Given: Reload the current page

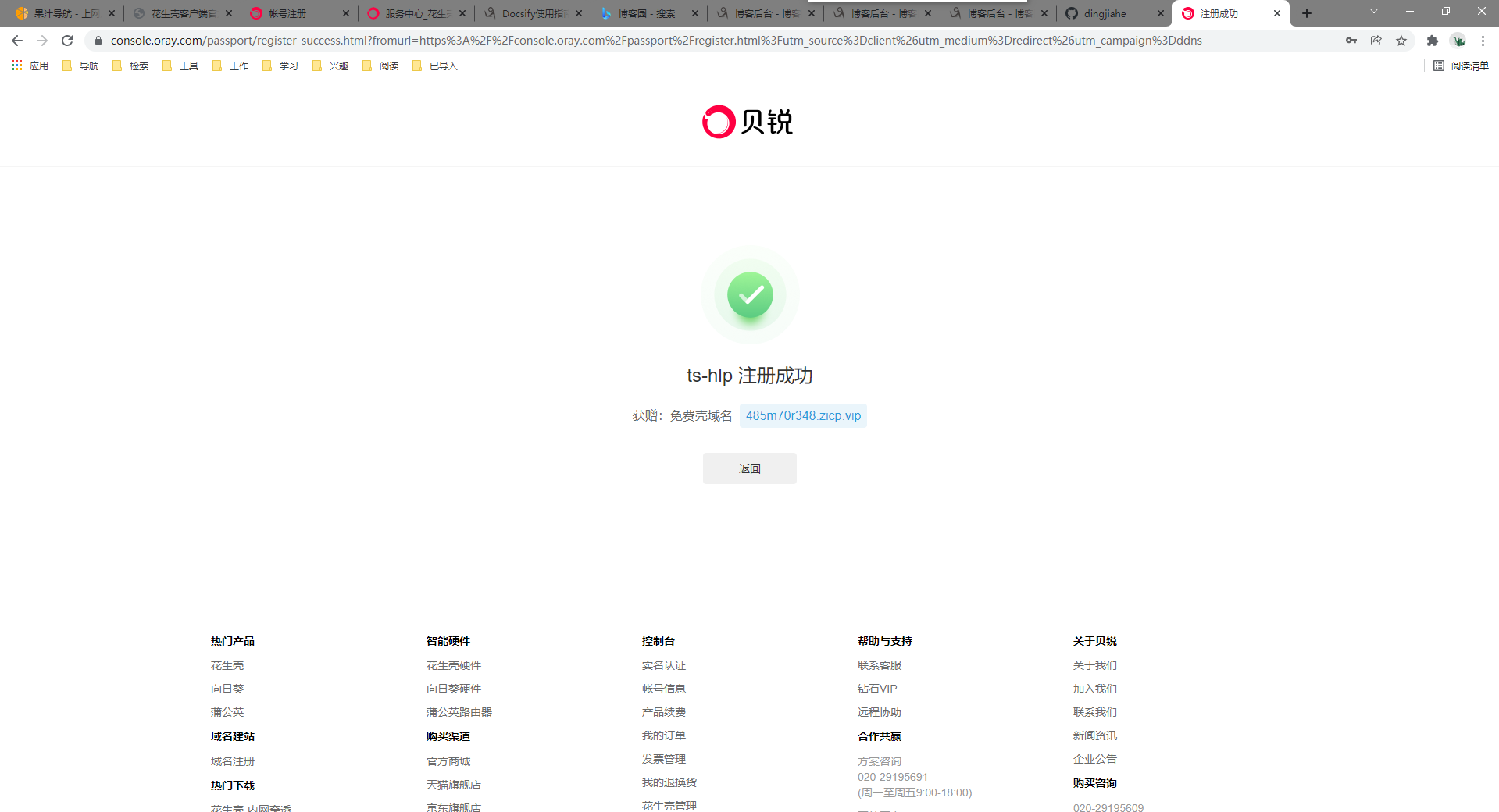Looking at the screenshot, I should 67,41.
